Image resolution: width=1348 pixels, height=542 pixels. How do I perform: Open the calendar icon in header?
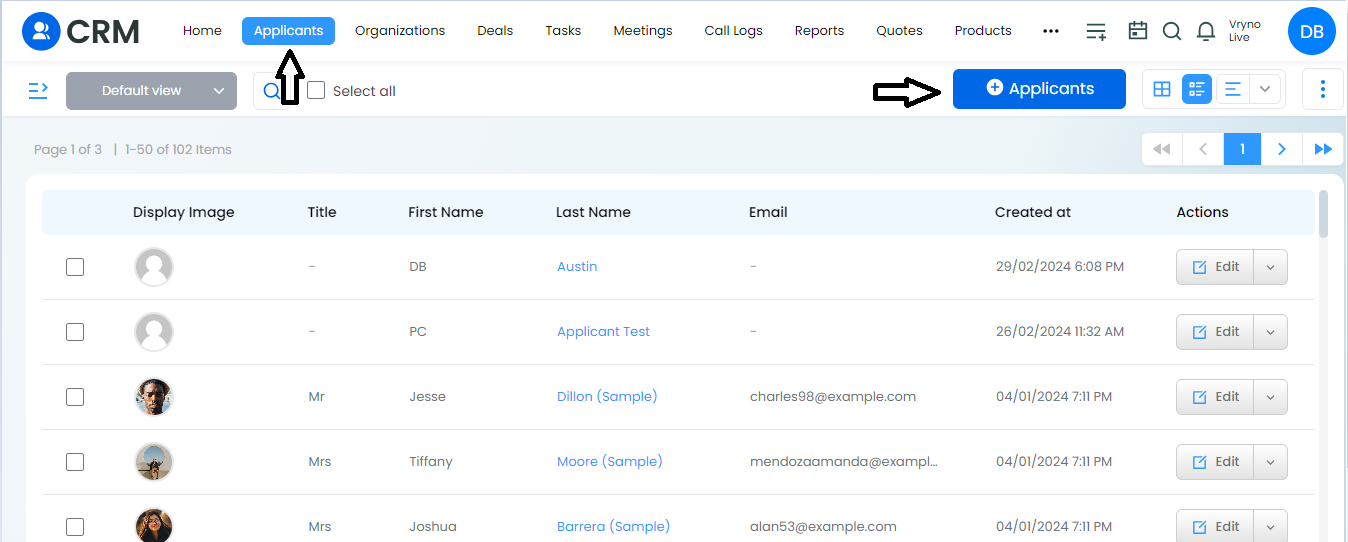click(1137, 31)
